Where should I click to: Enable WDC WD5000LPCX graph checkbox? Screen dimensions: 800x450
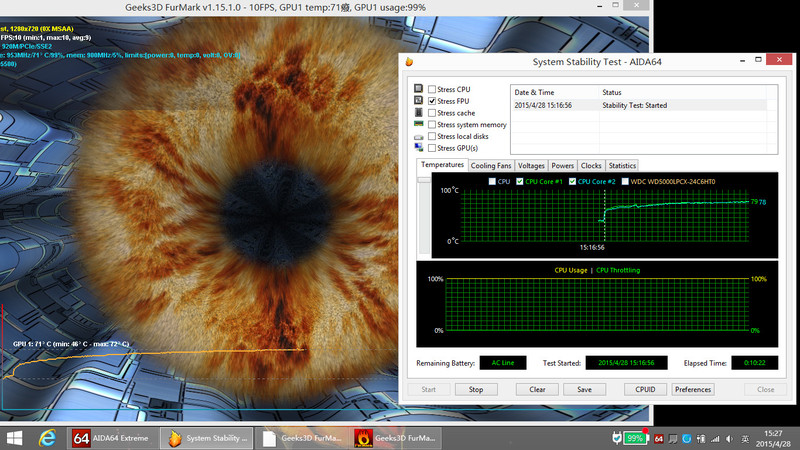[x=625, y=181]
